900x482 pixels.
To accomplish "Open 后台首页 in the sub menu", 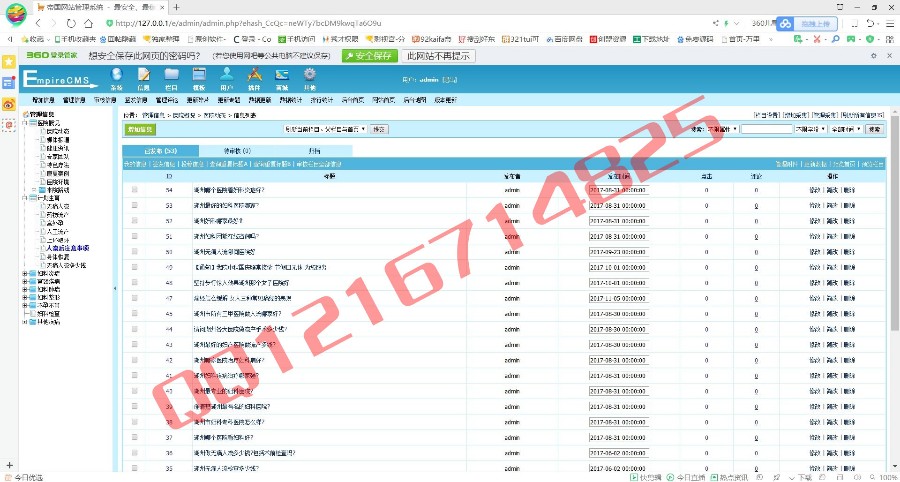I will (353, 100).
